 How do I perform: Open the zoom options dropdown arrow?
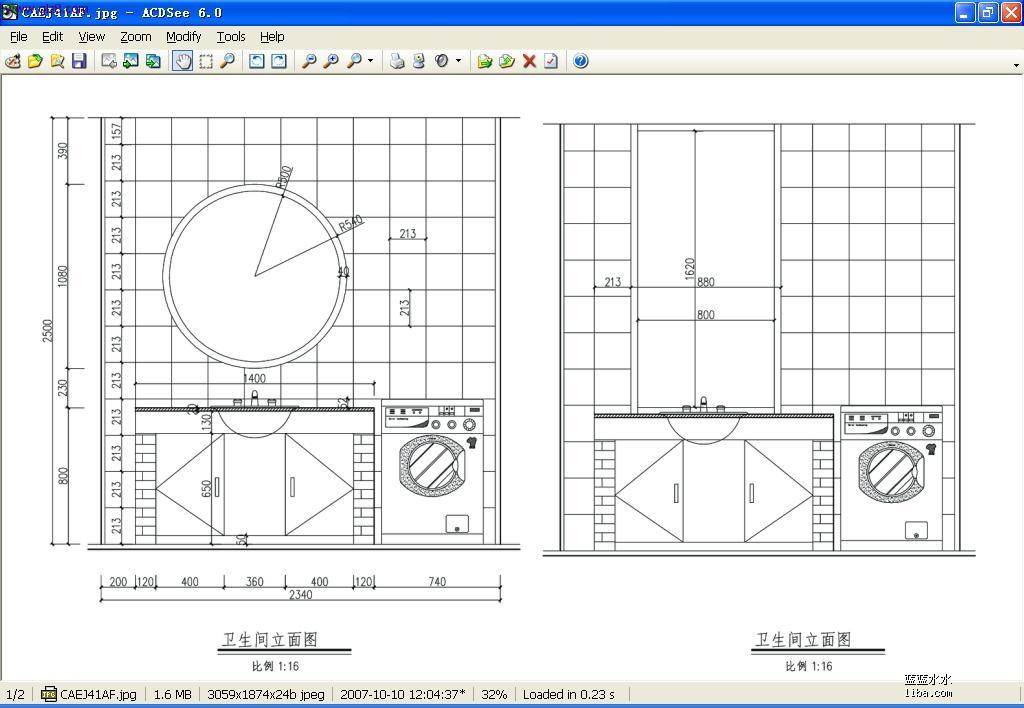370,61
